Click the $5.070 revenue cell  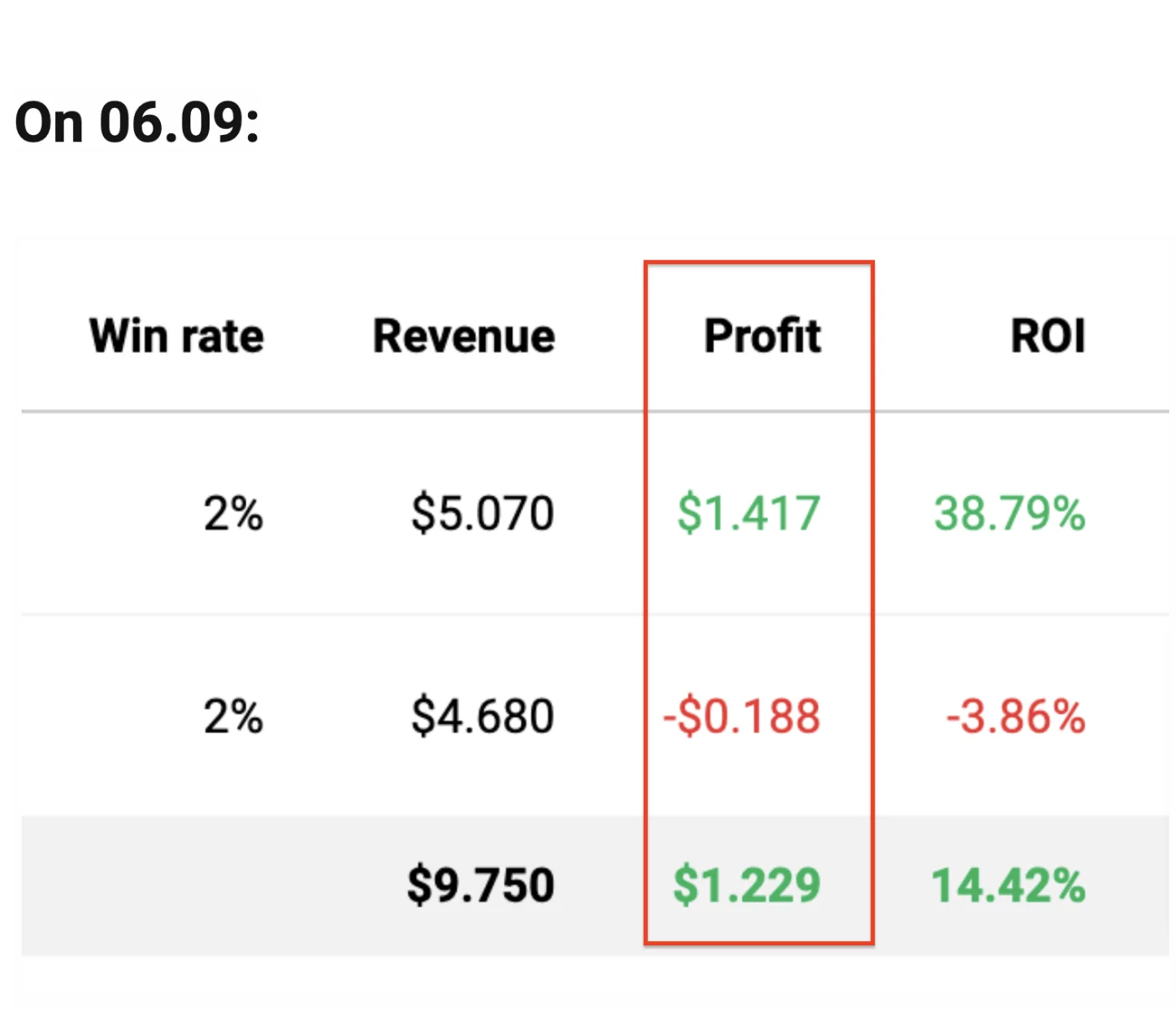click(x=483, y=514)
